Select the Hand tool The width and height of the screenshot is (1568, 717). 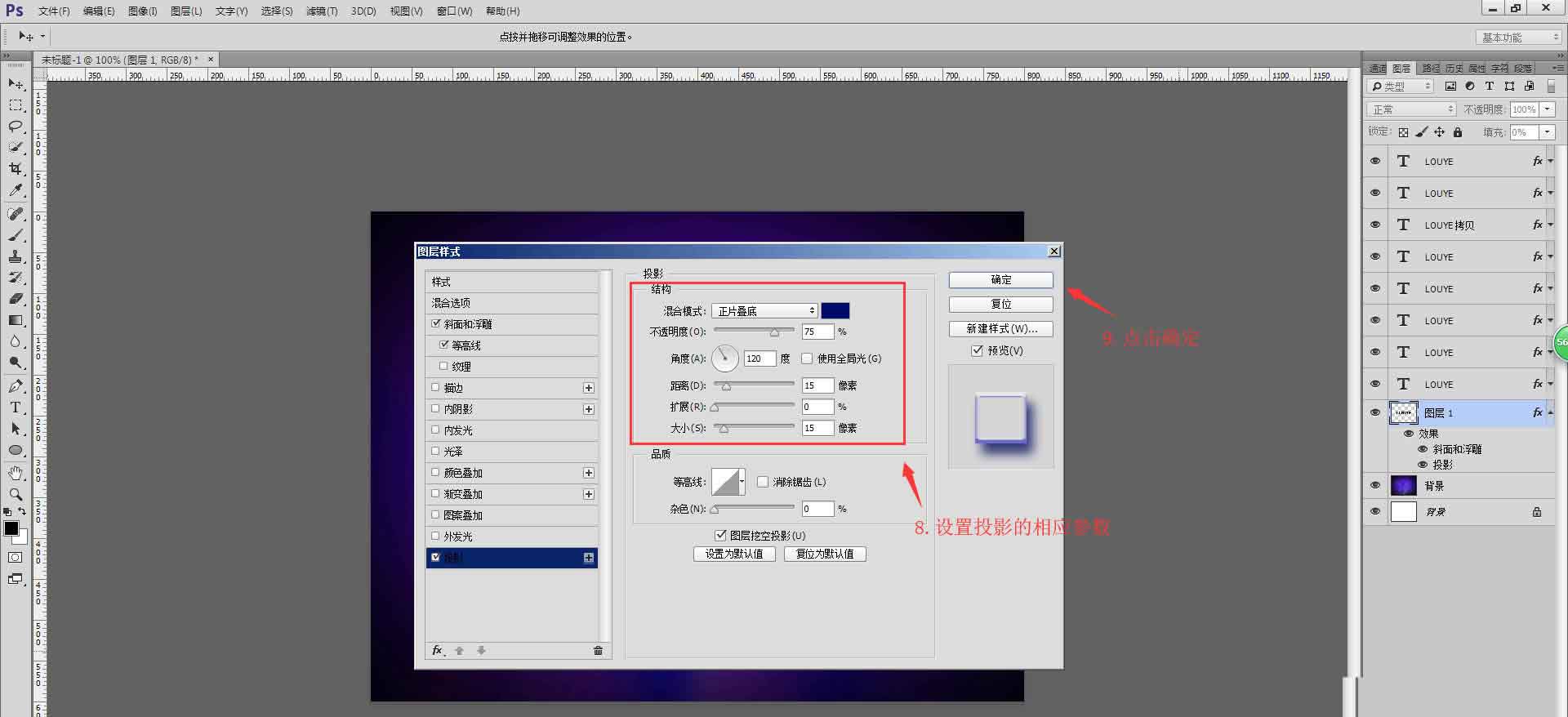tap(16, 473)
